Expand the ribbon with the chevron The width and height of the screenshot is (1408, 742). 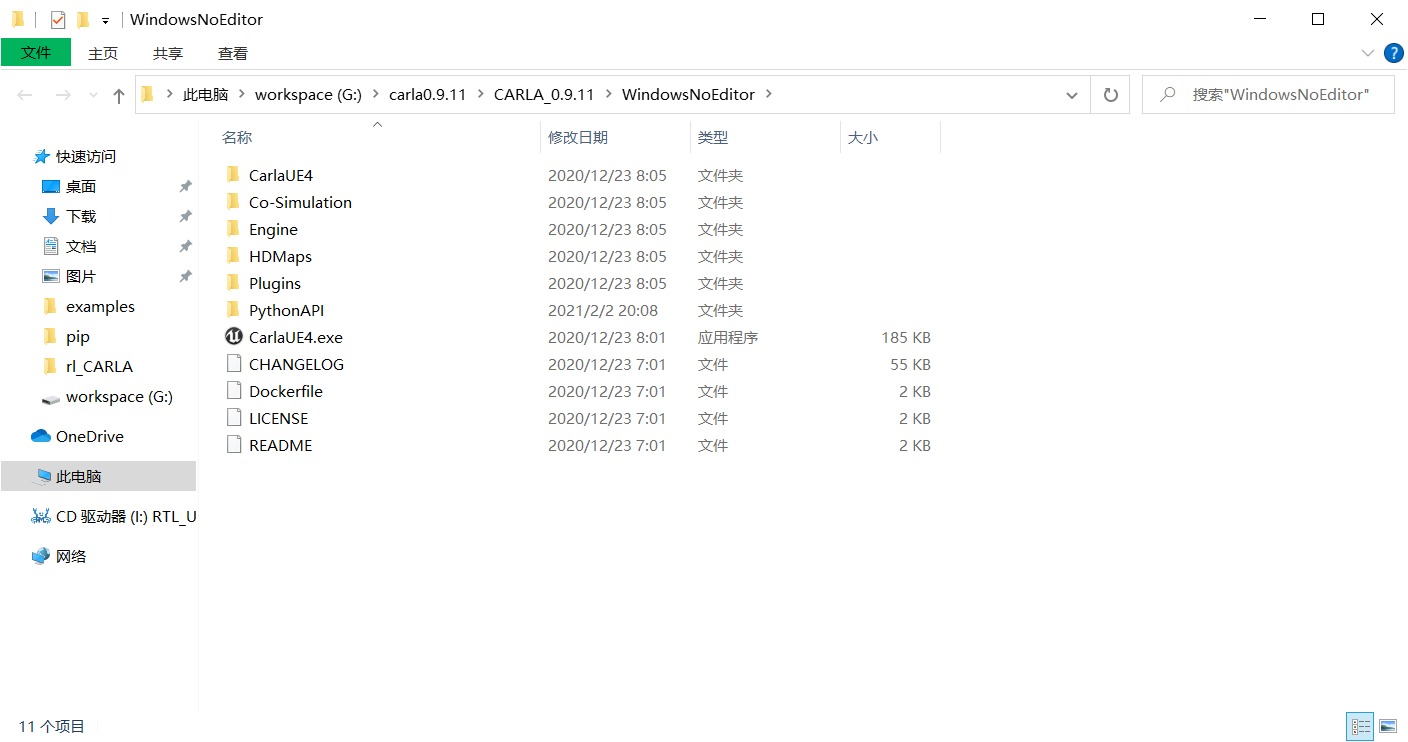[1368, 53]
